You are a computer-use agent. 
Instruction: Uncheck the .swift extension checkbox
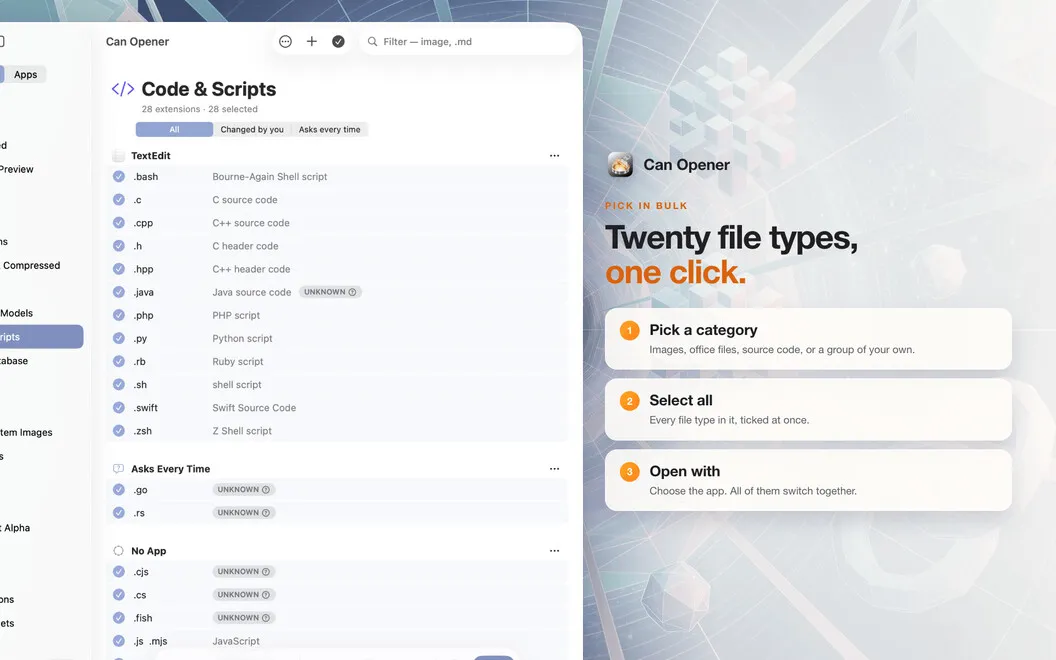[x=119, y=407]
